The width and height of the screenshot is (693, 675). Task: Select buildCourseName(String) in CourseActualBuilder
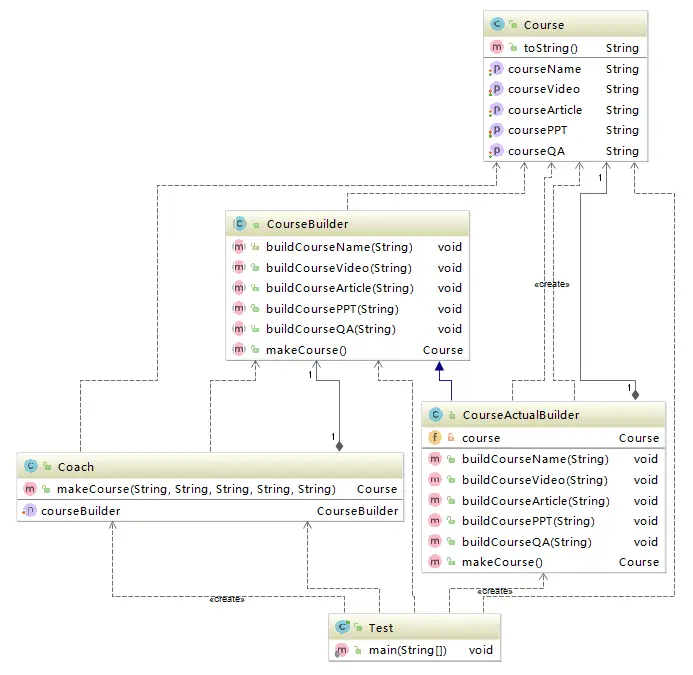pos(535,459)
